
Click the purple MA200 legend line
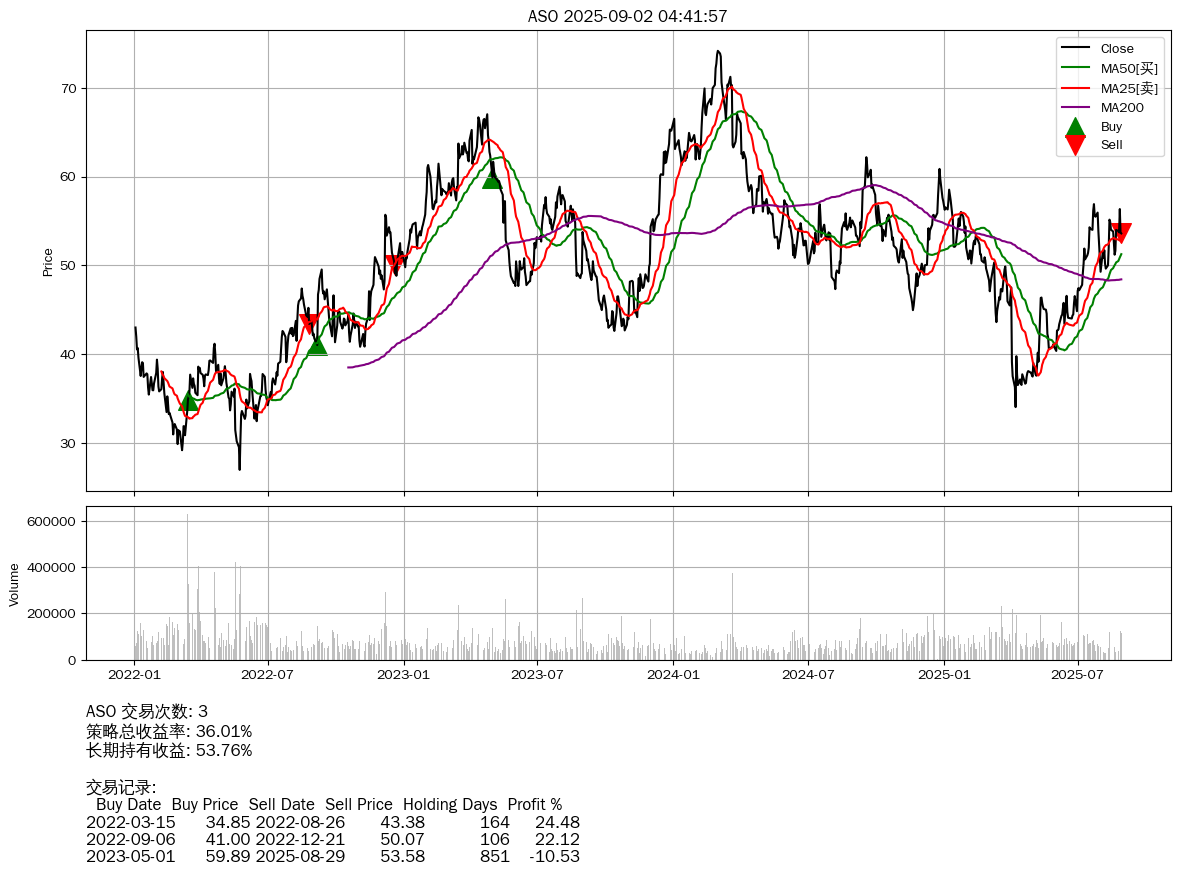click(x=1075, y=107)
